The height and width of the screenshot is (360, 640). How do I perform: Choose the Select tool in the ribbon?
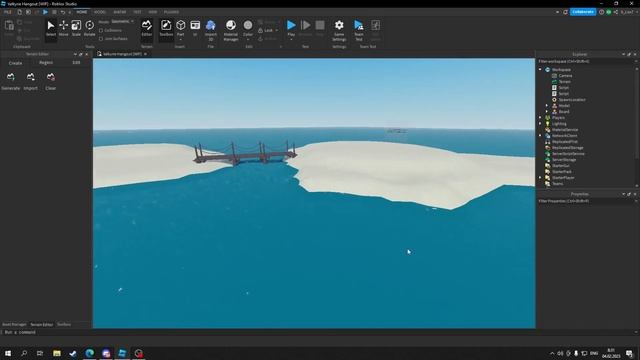(51, 29)
